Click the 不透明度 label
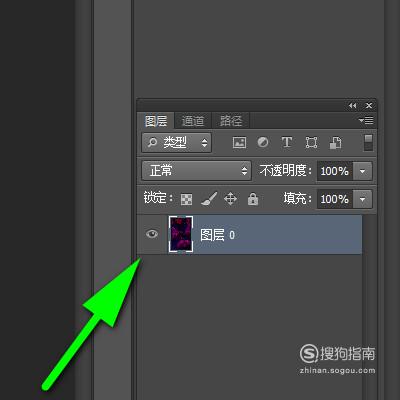 pos(286,171)
